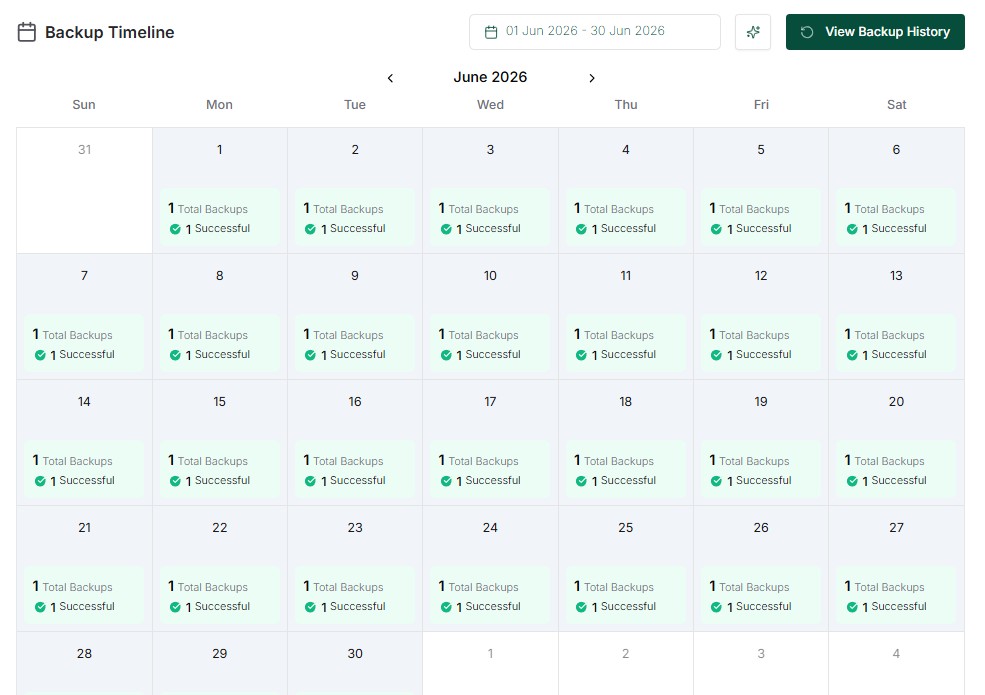Image resolution: width=985 pixels, height=695 pixels.
Task: Click the Backup Timeline calendar icon
Action: (x=26, y=32)
